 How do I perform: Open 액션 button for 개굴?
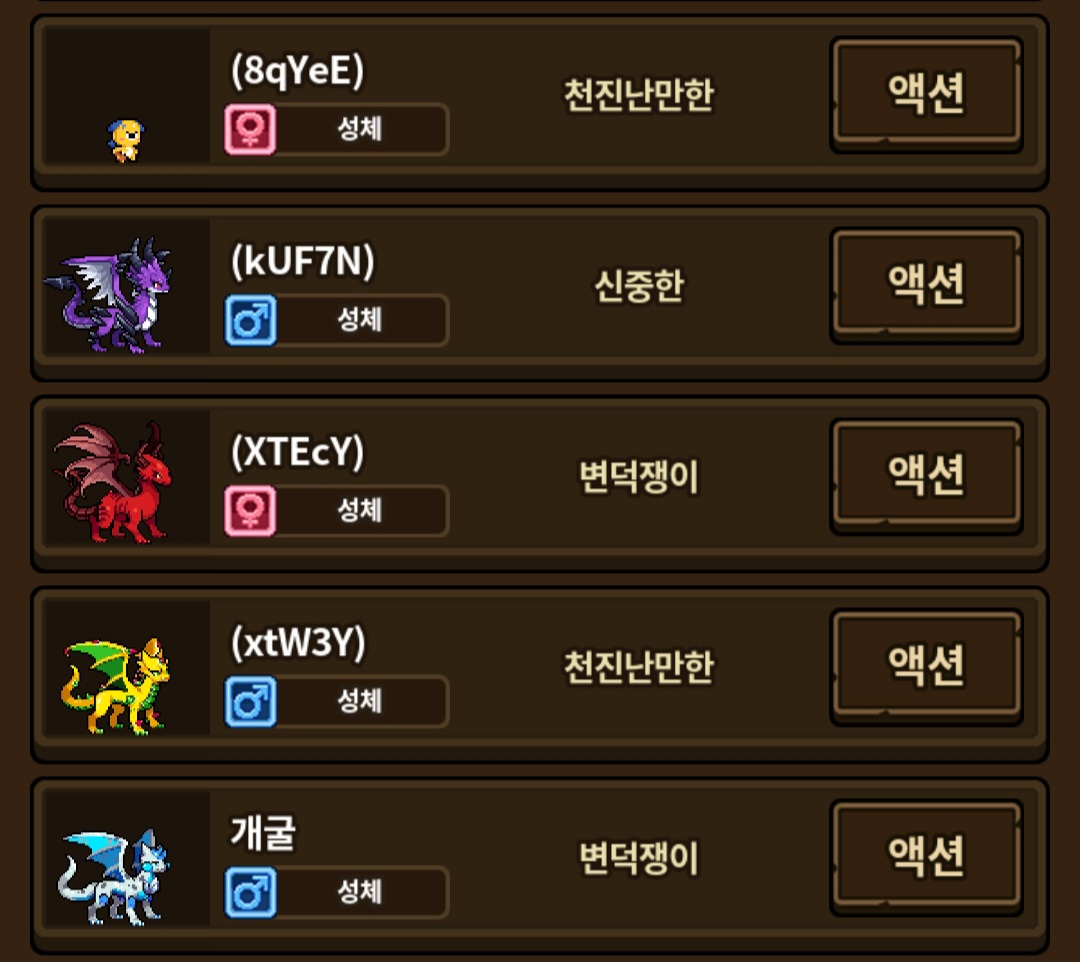tap(926, 857)
